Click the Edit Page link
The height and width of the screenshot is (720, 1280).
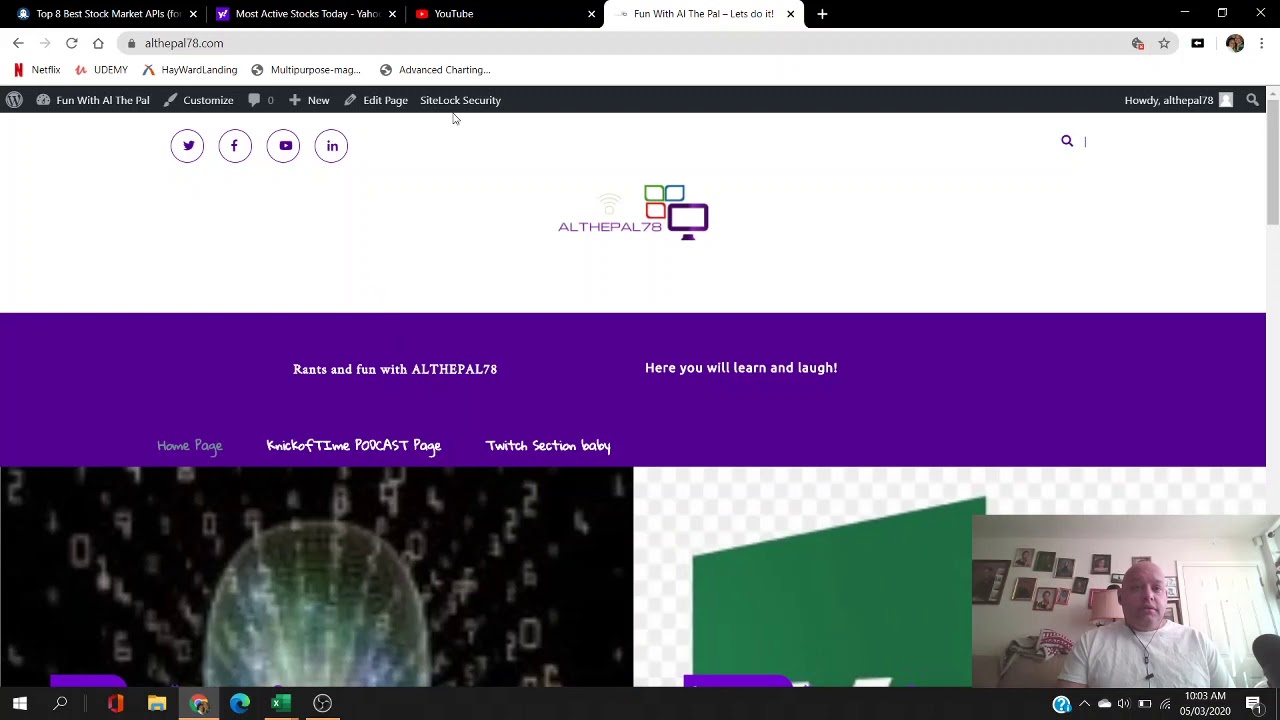click(x=385, y=100)
